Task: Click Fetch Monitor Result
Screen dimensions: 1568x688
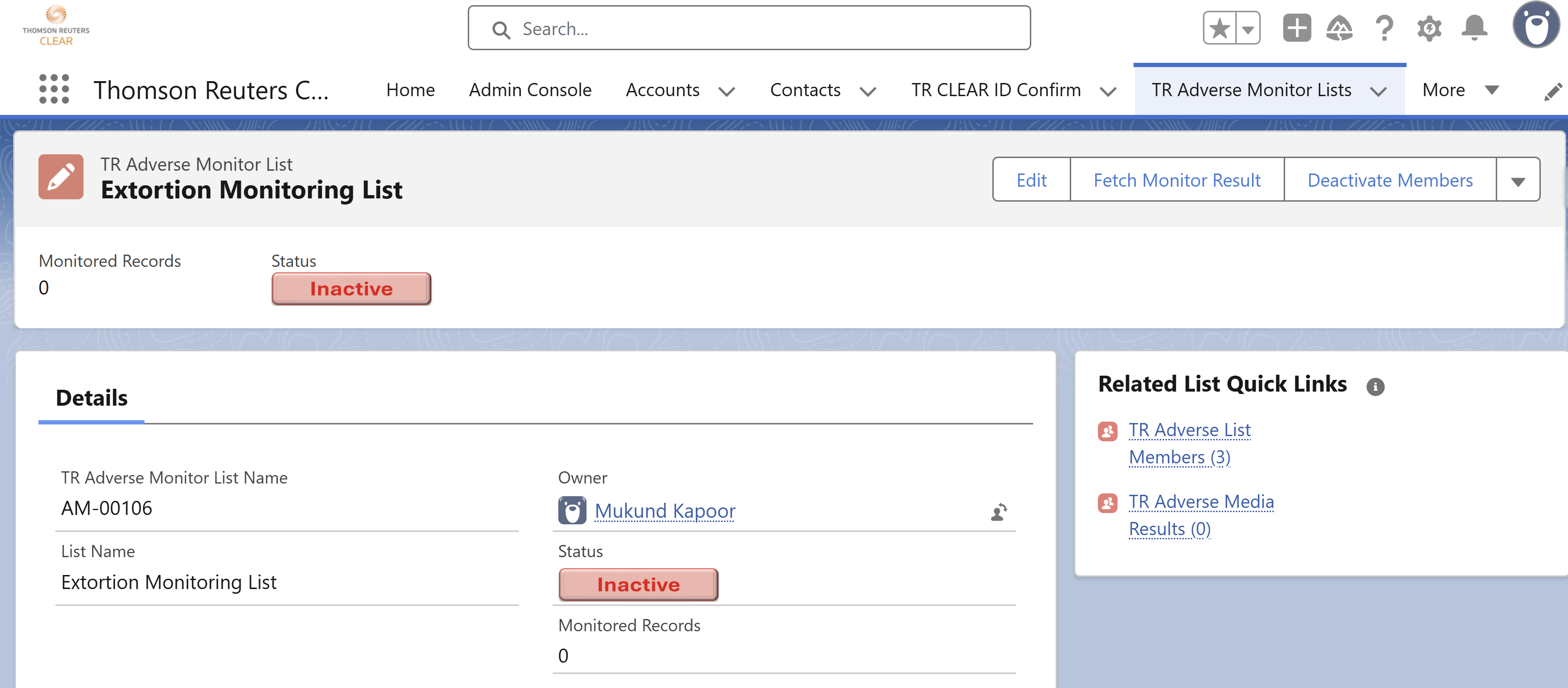Action: [1177, 180]
